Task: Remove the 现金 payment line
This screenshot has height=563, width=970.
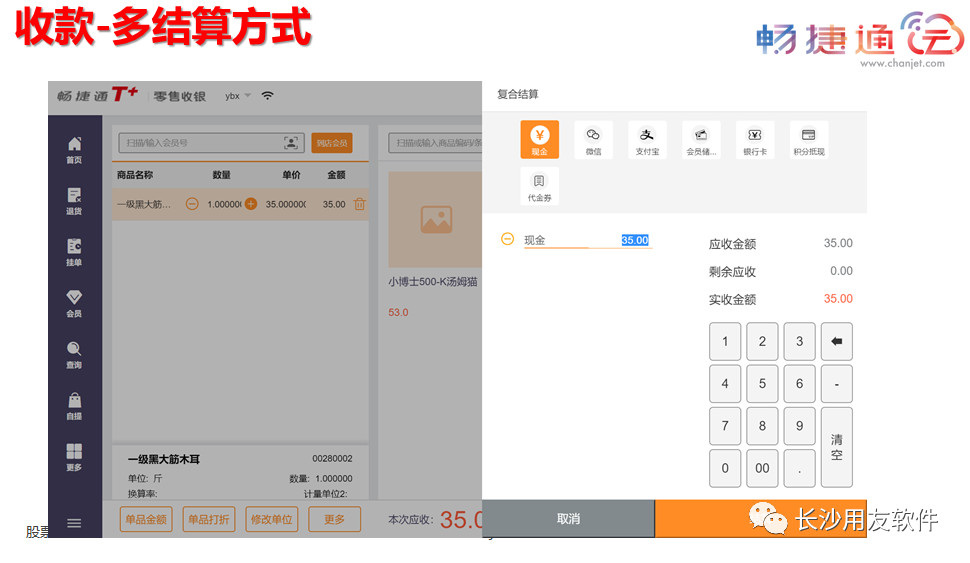Action: coord(507,239)
